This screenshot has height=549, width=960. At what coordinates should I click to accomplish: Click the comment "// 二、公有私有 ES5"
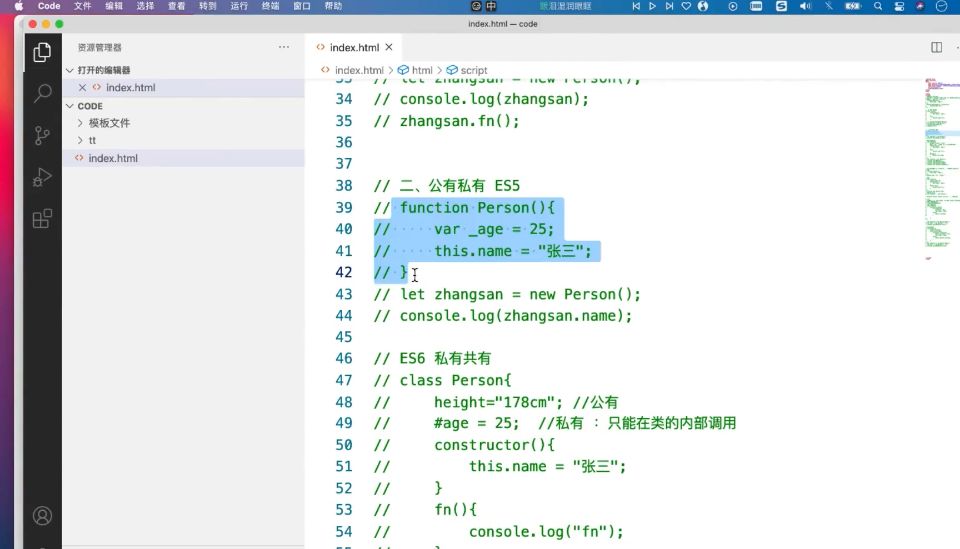446,185
